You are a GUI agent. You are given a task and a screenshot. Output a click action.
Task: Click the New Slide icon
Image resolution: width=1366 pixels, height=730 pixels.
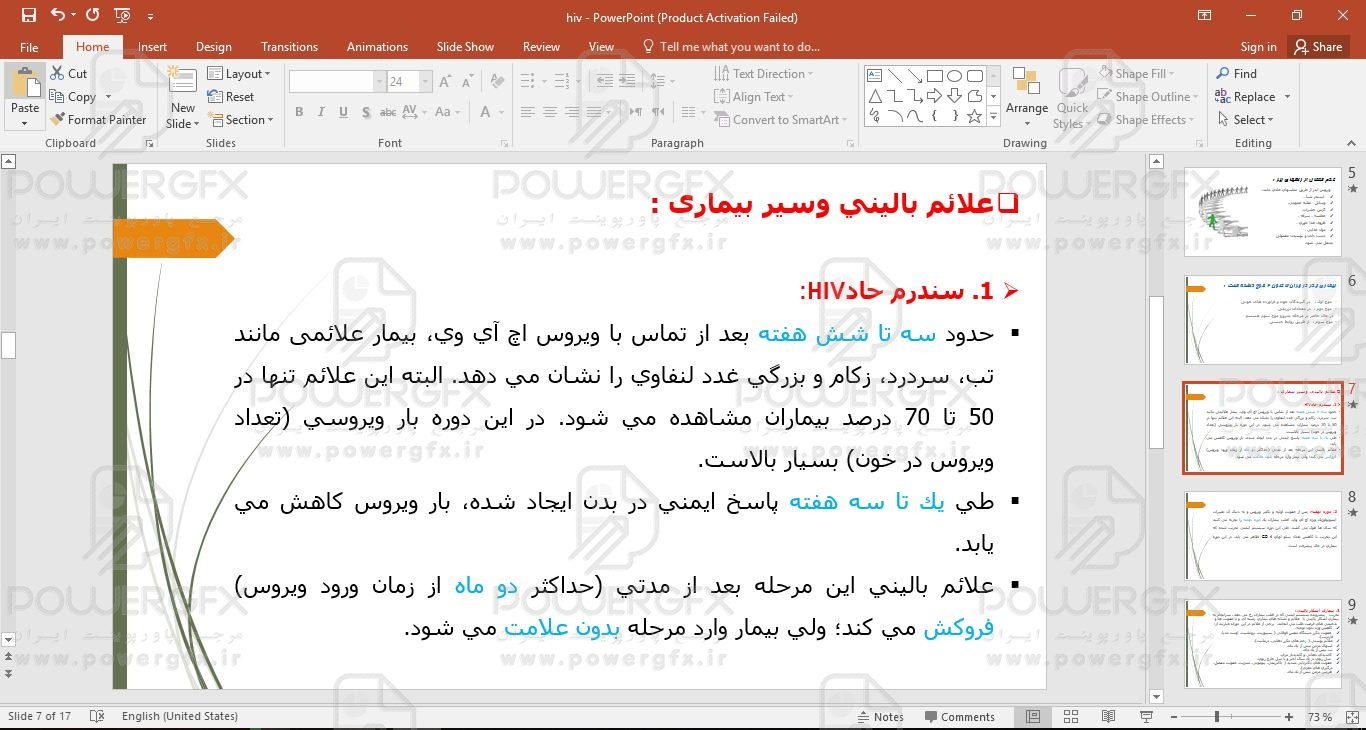pos(182,84)
